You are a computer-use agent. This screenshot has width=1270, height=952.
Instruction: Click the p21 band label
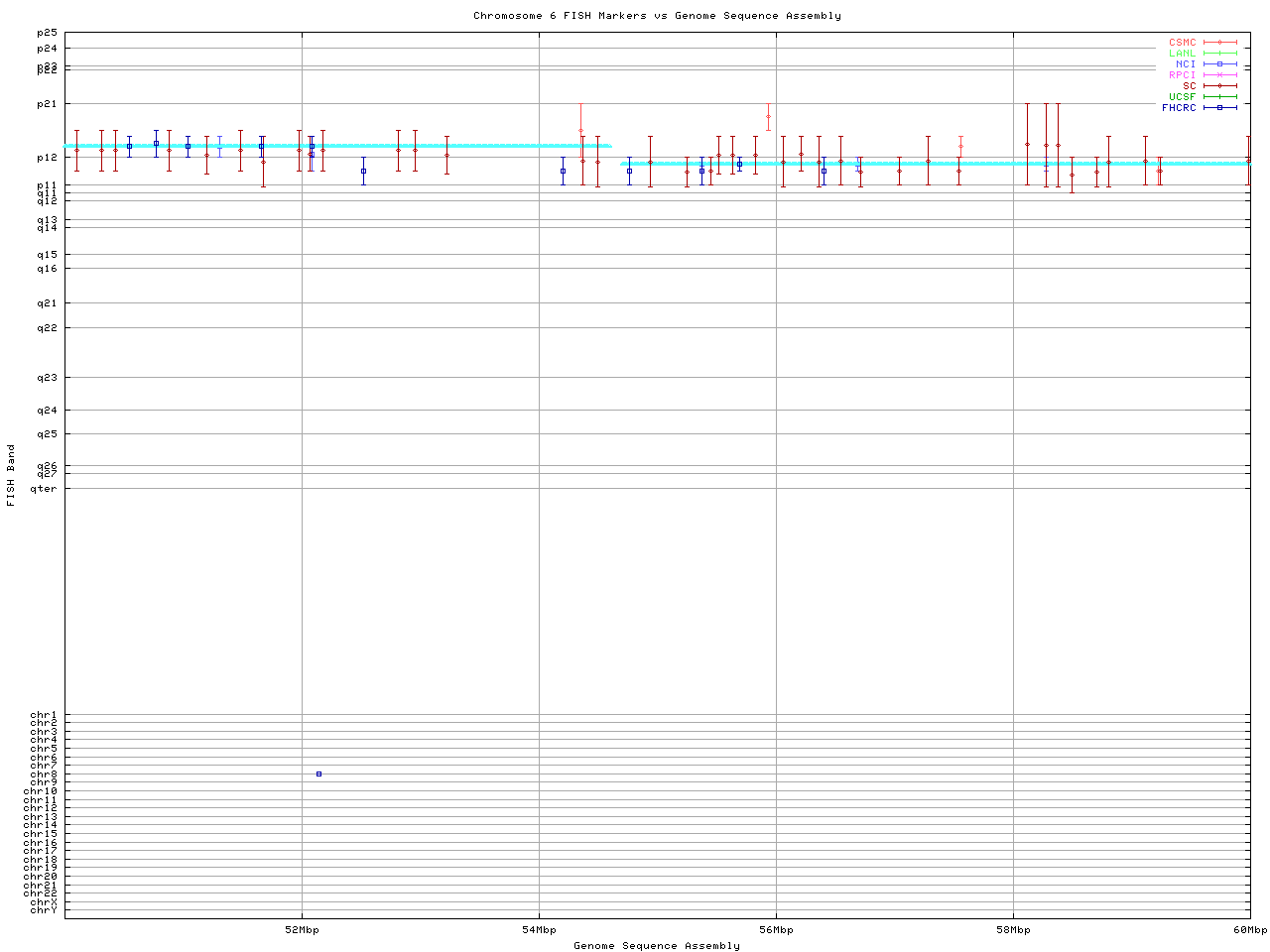(47, 104)
